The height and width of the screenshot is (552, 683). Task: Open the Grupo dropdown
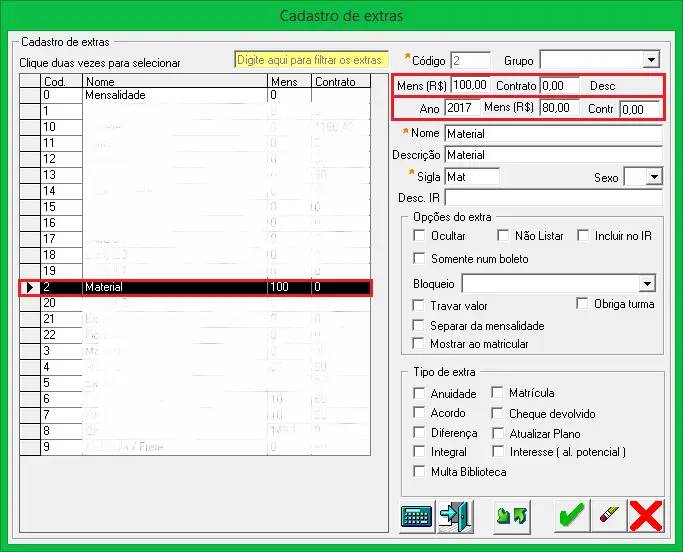click(651, 61)
